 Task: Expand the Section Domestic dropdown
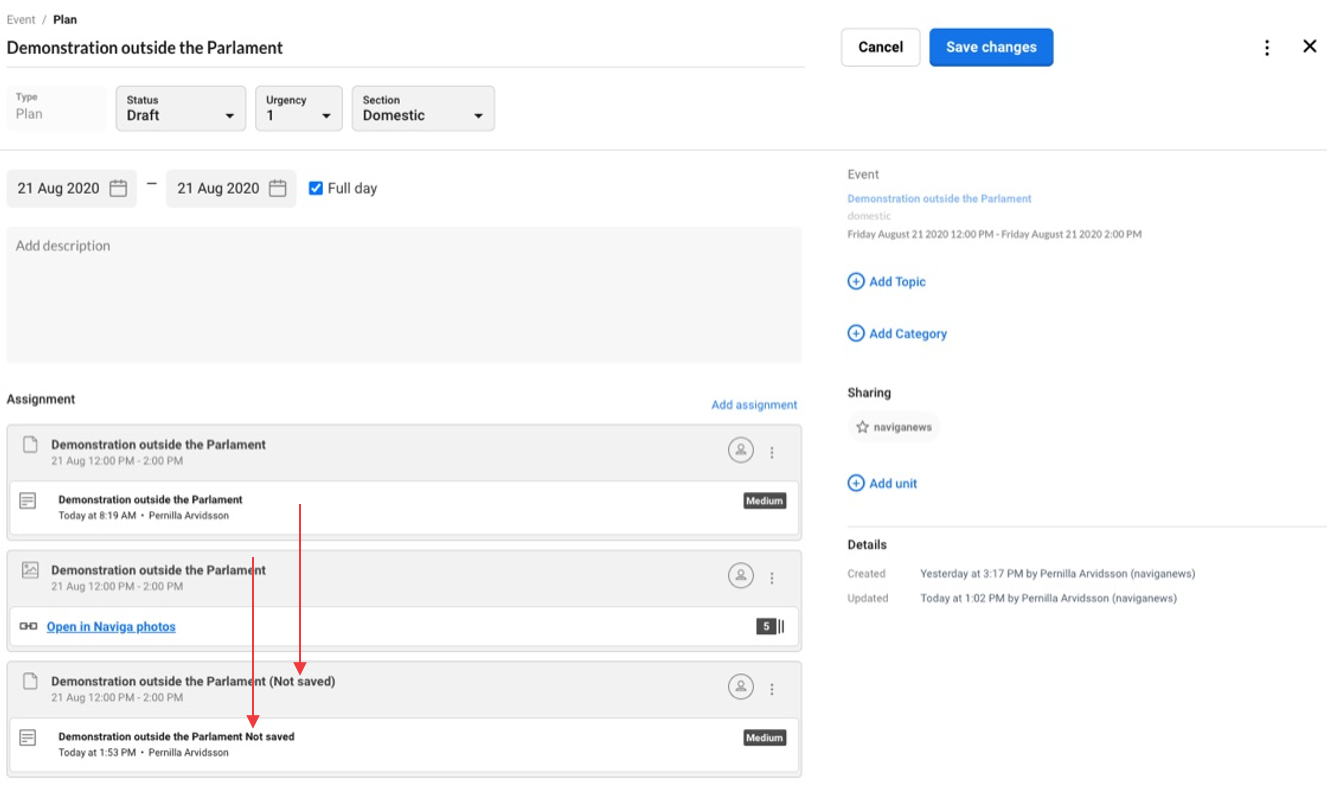(422, 108)
